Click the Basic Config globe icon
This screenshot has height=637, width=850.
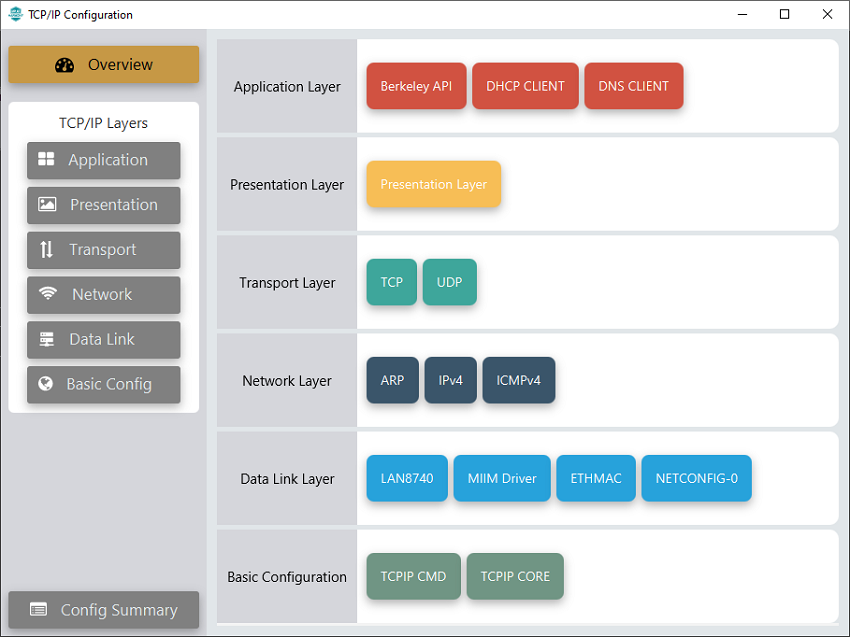[x=46, y=384]
